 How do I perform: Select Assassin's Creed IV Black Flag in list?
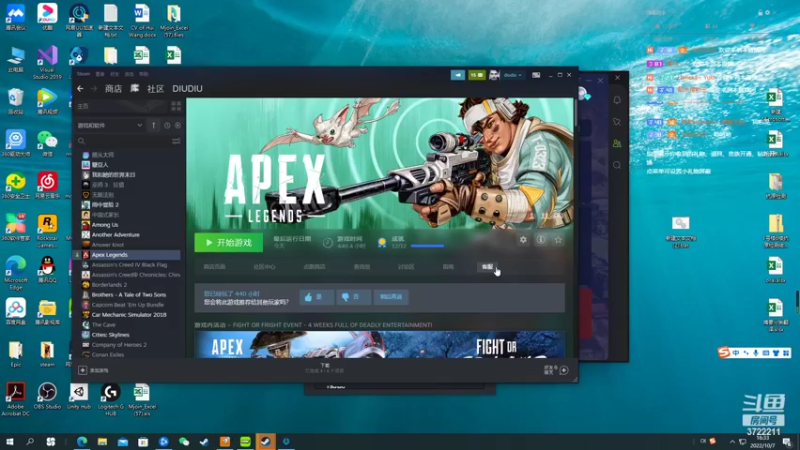pyautogui.click(x=129, y=265)
